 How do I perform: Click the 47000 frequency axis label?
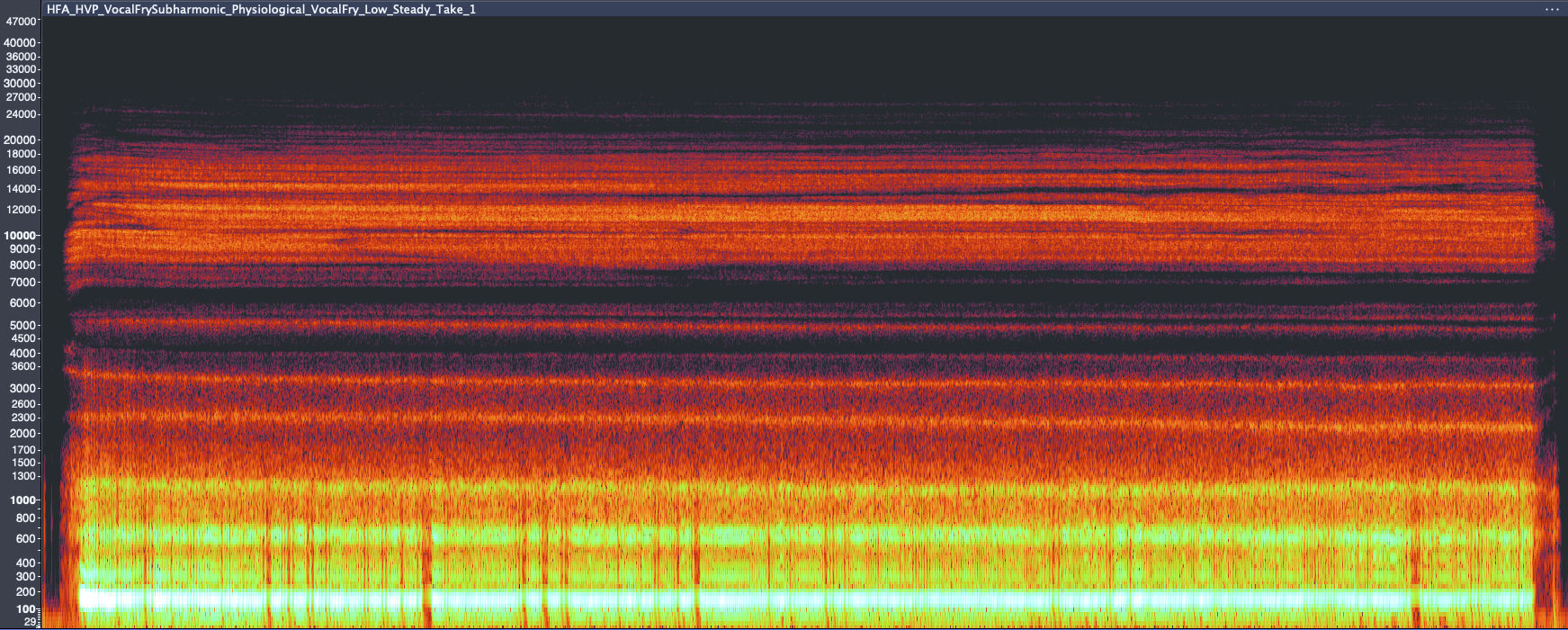tap(21, 22)
